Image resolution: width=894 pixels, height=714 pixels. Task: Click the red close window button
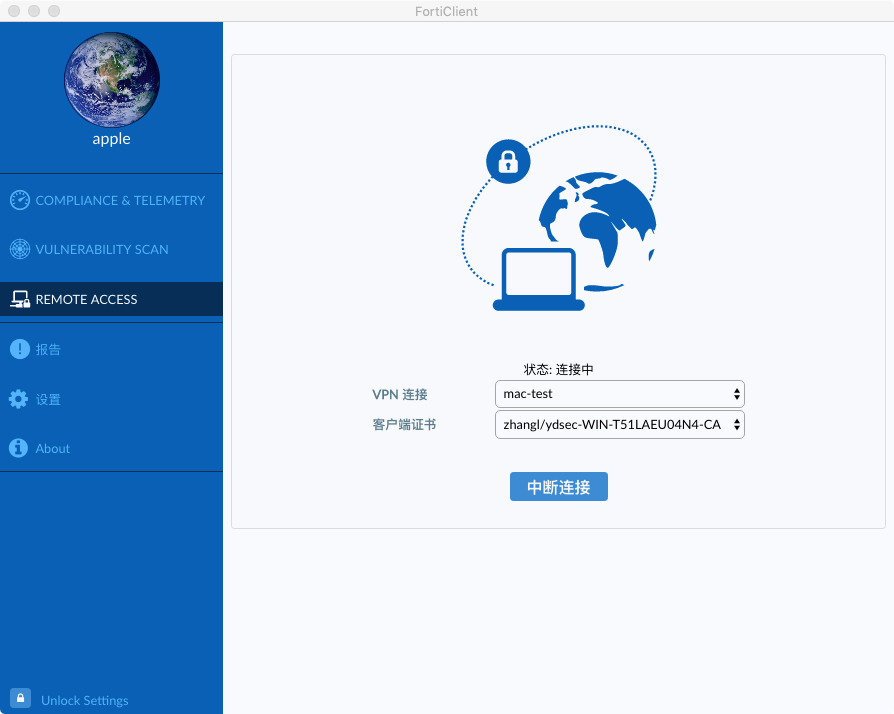point(14,11)
